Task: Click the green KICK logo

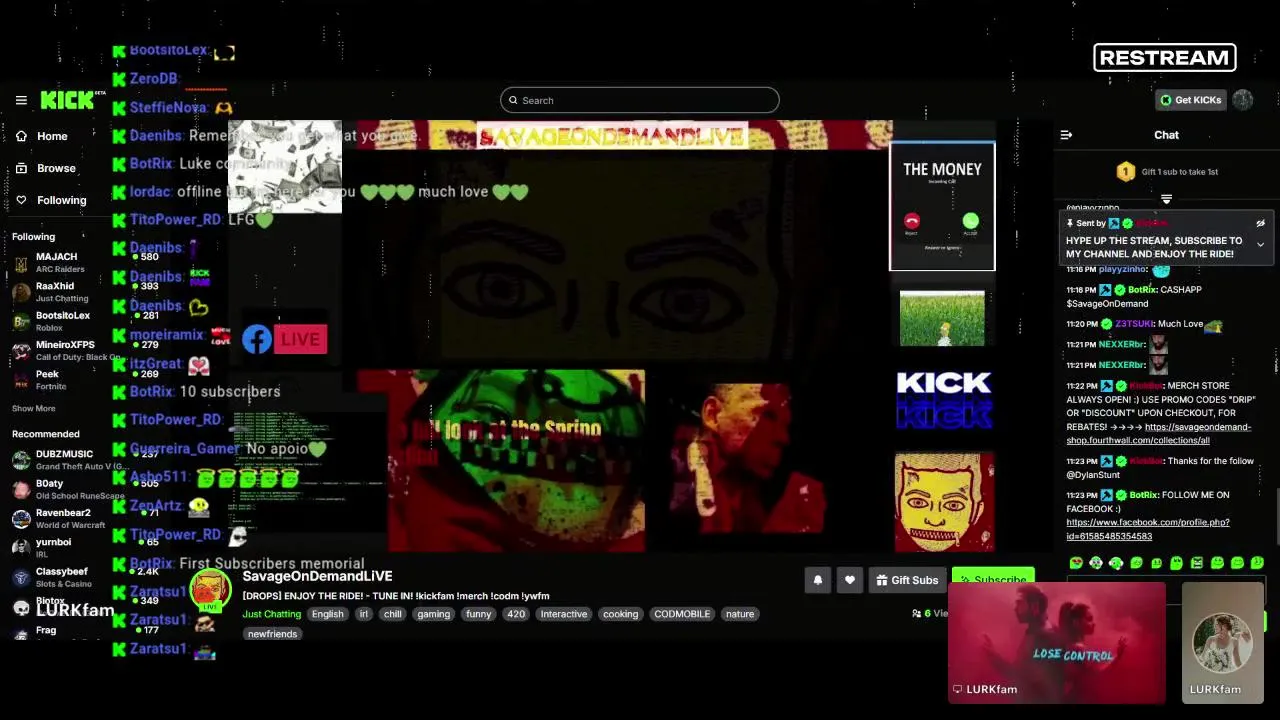Action: [x=68, y=100]
